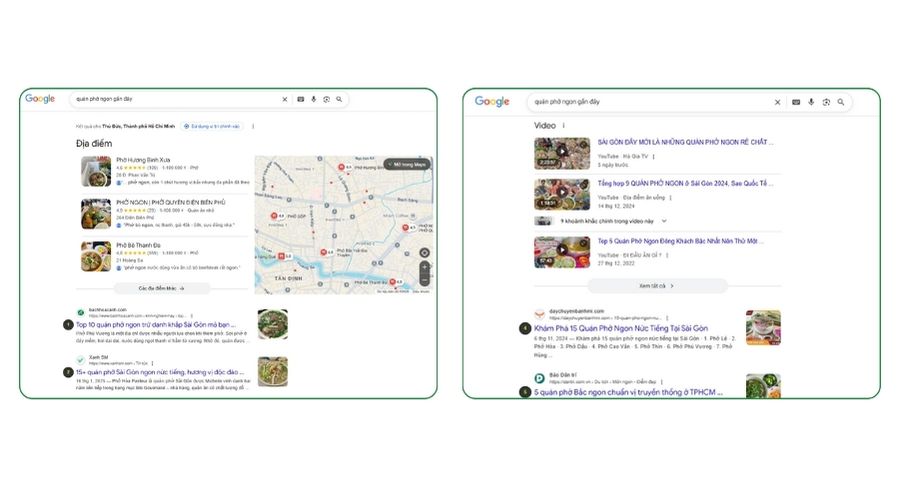The image size is (900, 487).
Task: Open the three-dot menu beside the precise location chip
Action: point(253,126)
